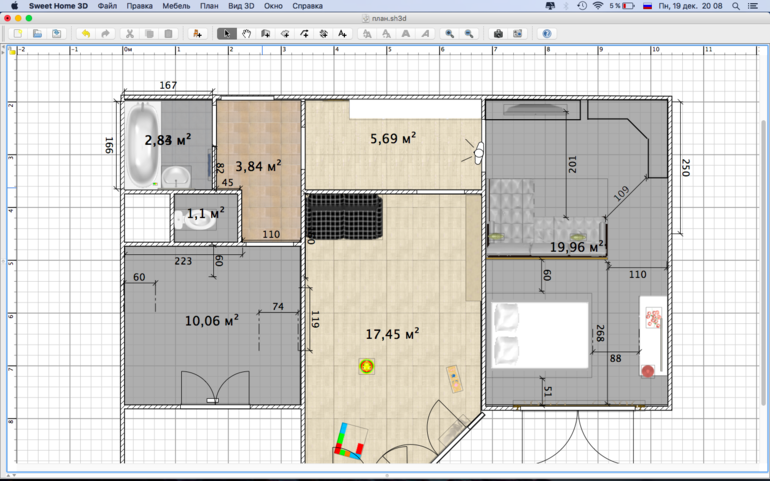Select the Add Text label tool

click(343, 34)
